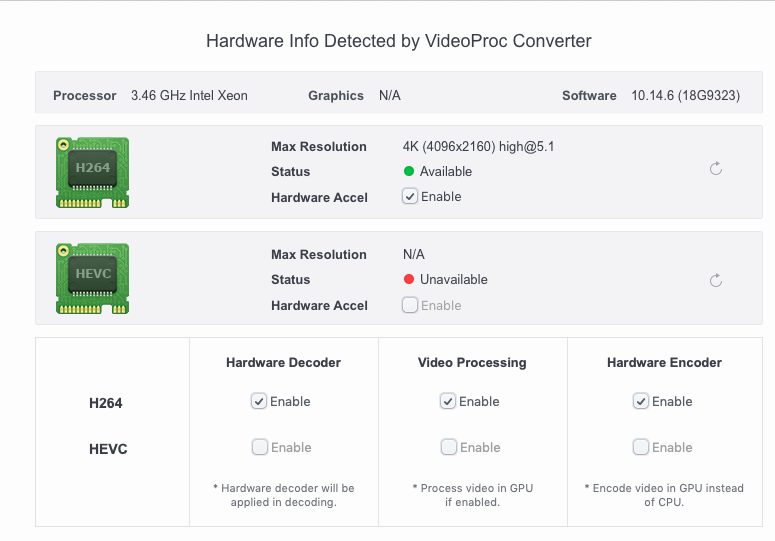The height and width of the screenshot is (541, 775).
Task: Refresh the HEVC hardware detection
Action: [x=716, y=281]
